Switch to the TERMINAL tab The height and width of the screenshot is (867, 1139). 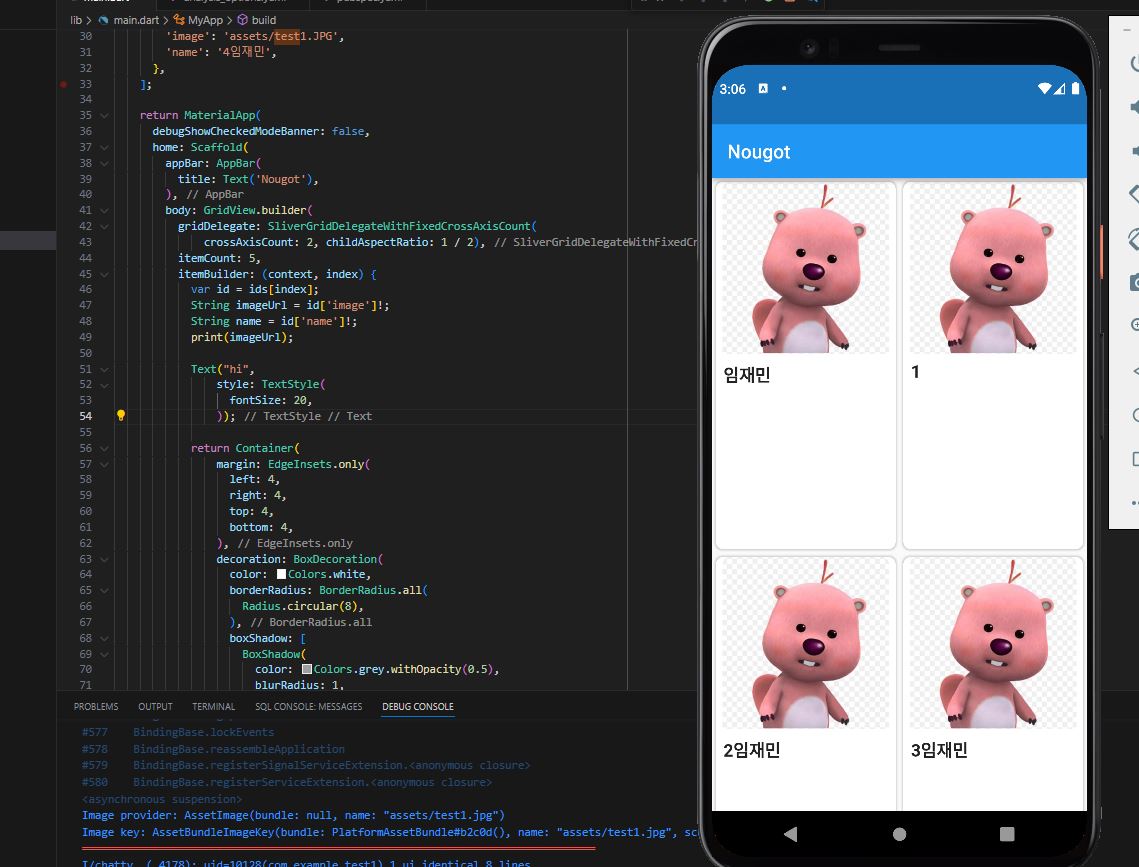[214, 707]
